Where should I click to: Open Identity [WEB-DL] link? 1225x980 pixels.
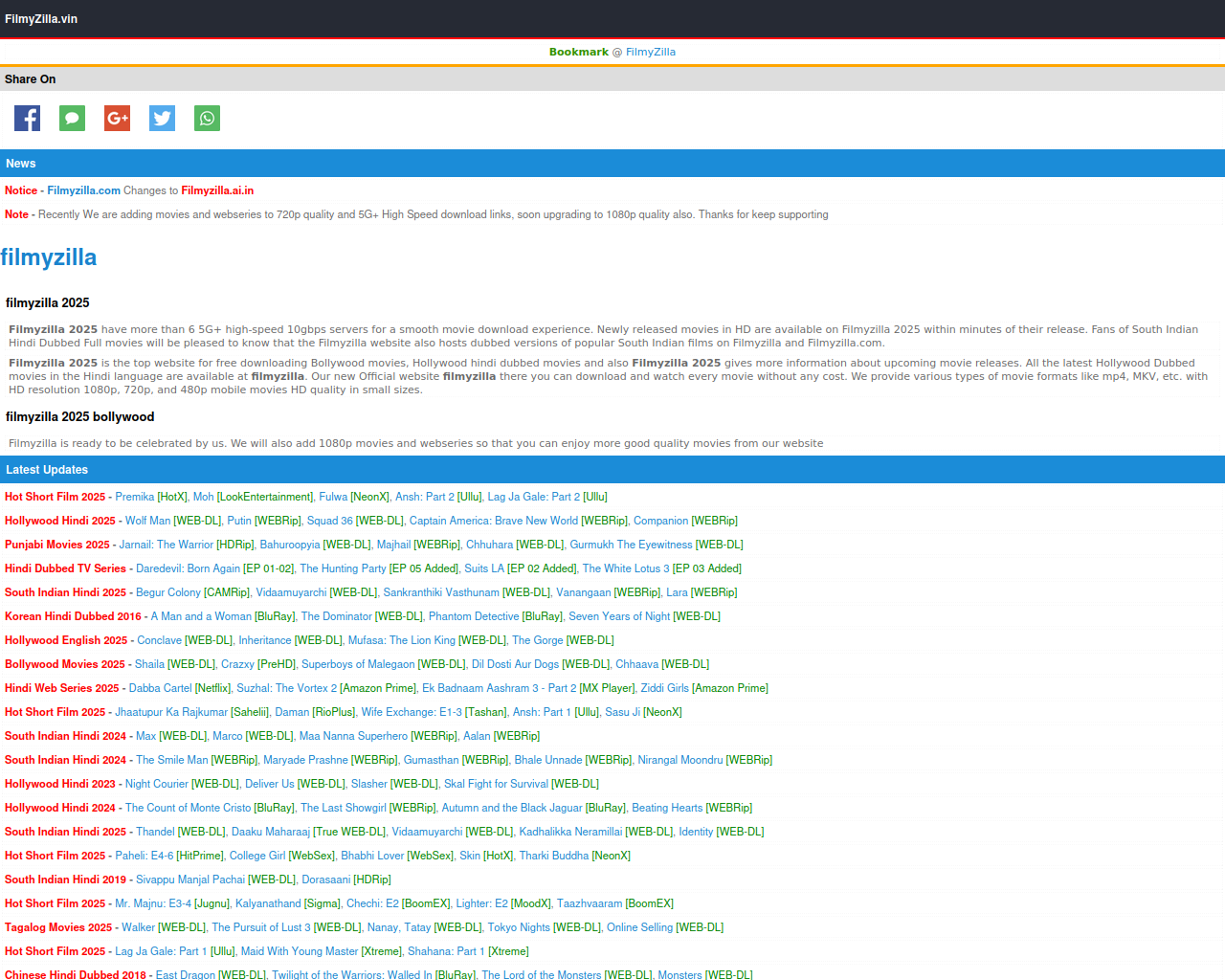pos(722,832)
